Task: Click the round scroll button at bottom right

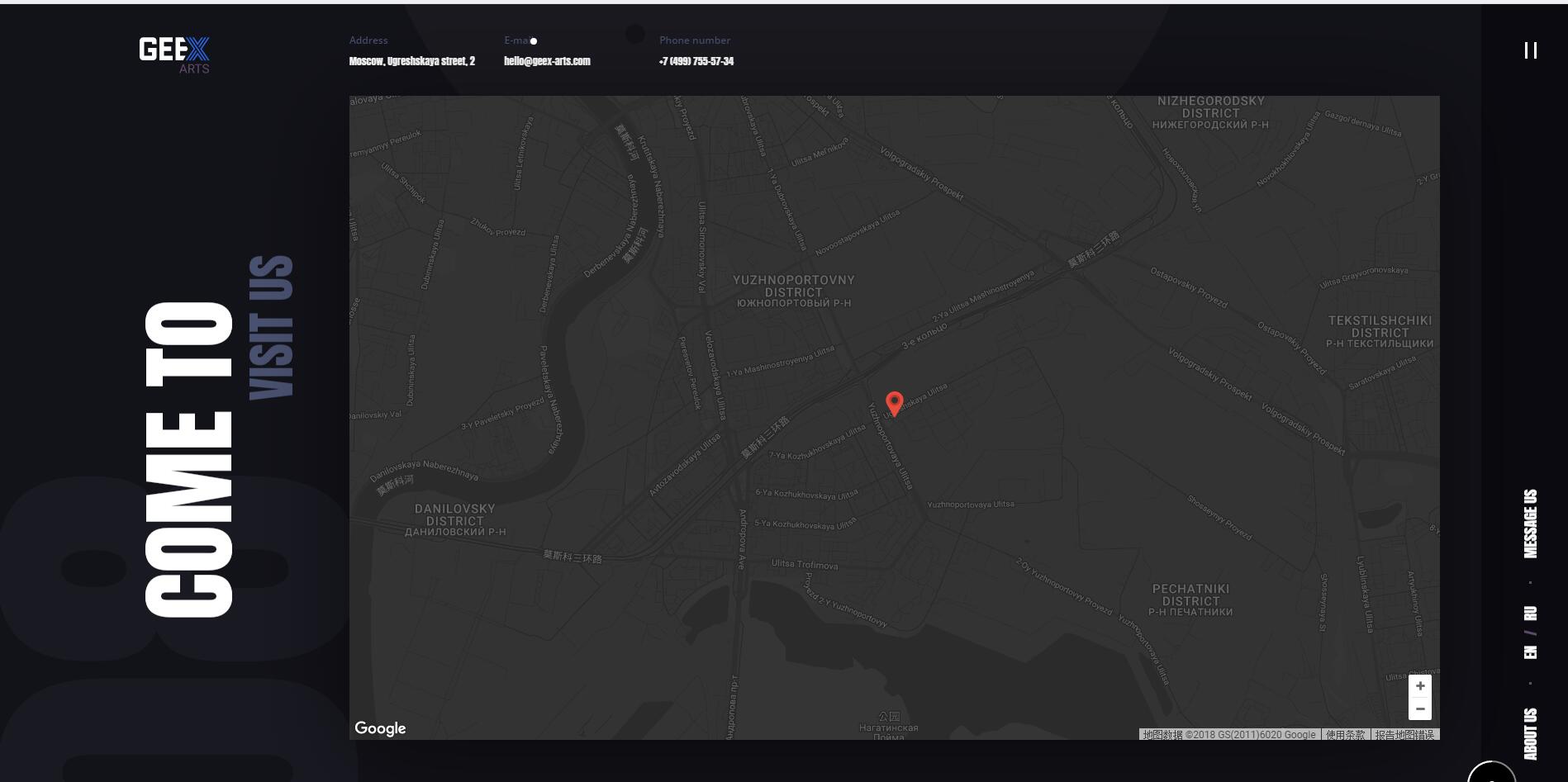Action: point(1491,772)
